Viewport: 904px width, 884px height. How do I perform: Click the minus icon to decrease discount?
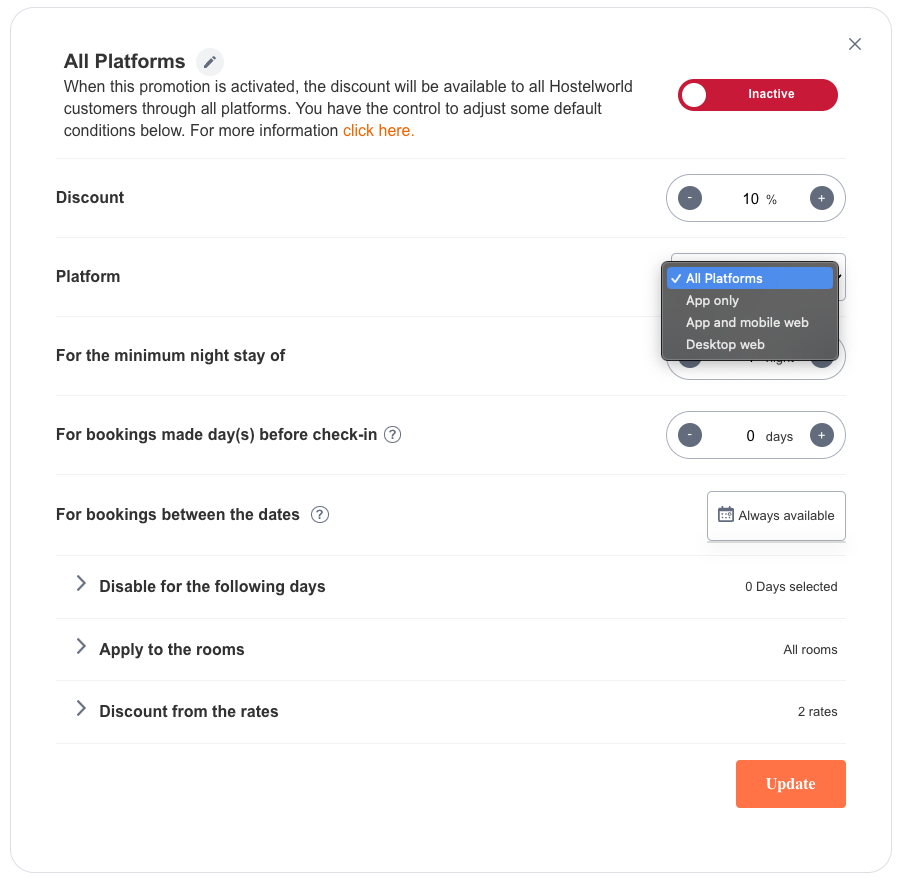click(x=689, y=197)
